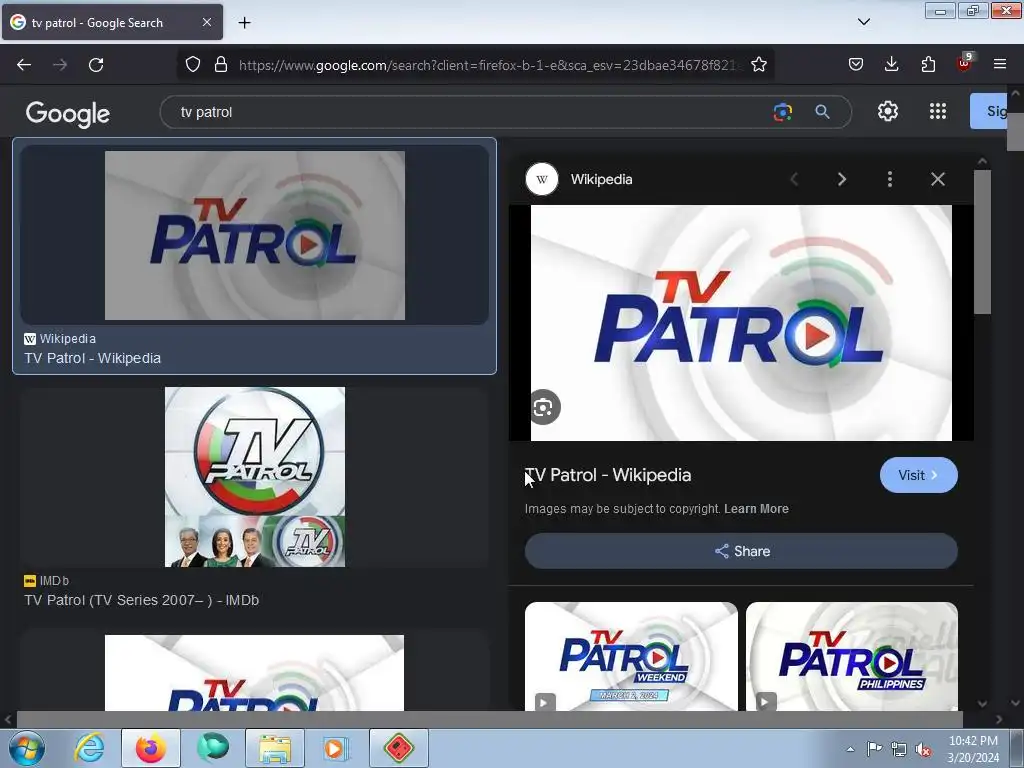
Task: Open the extensions puzzle icon
Action: click(928, 64)
